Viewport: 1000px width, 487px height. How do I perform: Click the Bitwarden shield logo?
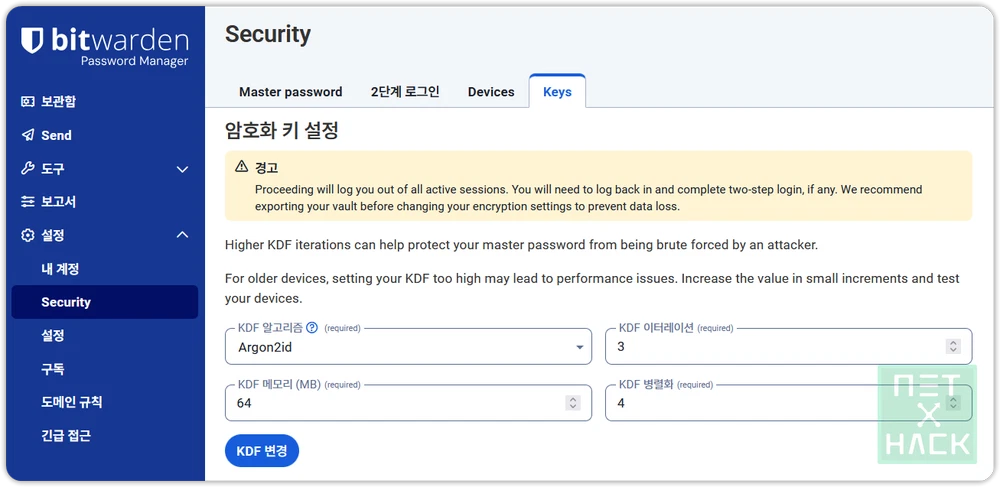(32, 40)
